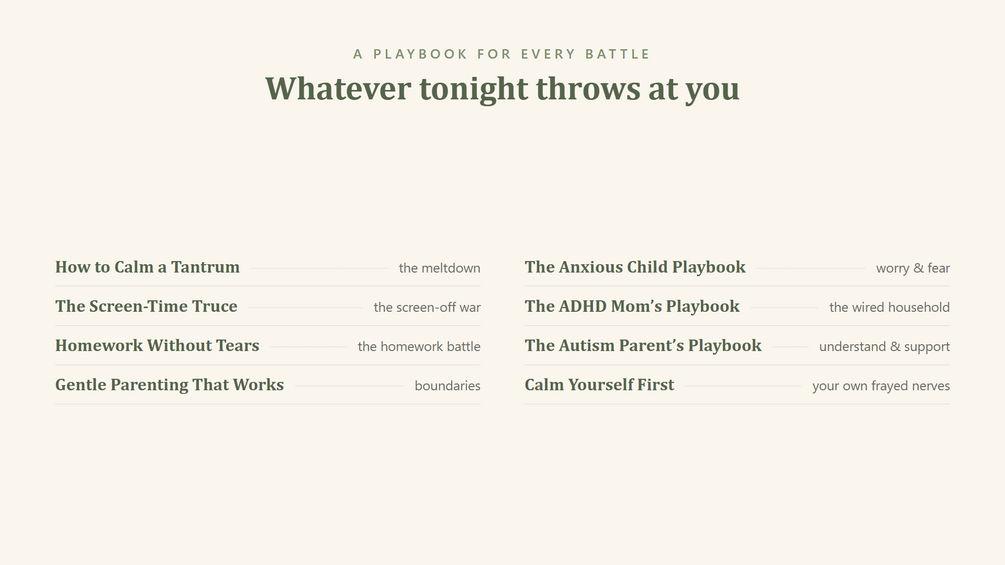Open The Autism Parent's Playbook
This screenshot has height=565, width=1005.
[643, 345]
